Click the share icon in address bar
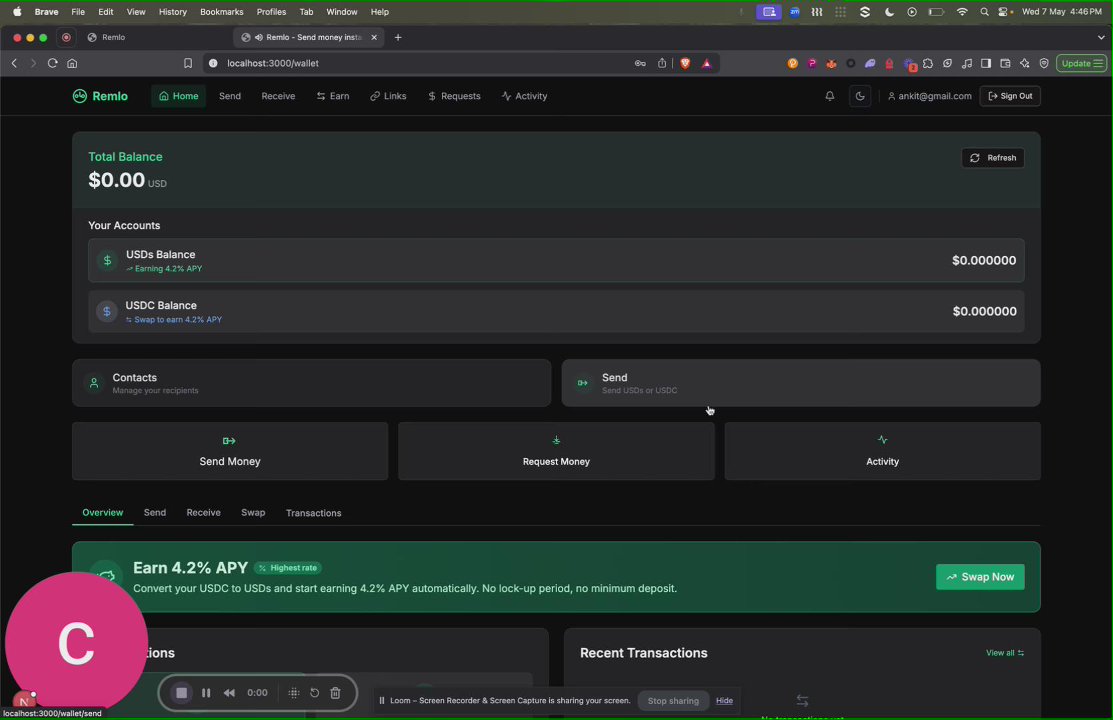Screen dimensions: 1113x720 662,63
